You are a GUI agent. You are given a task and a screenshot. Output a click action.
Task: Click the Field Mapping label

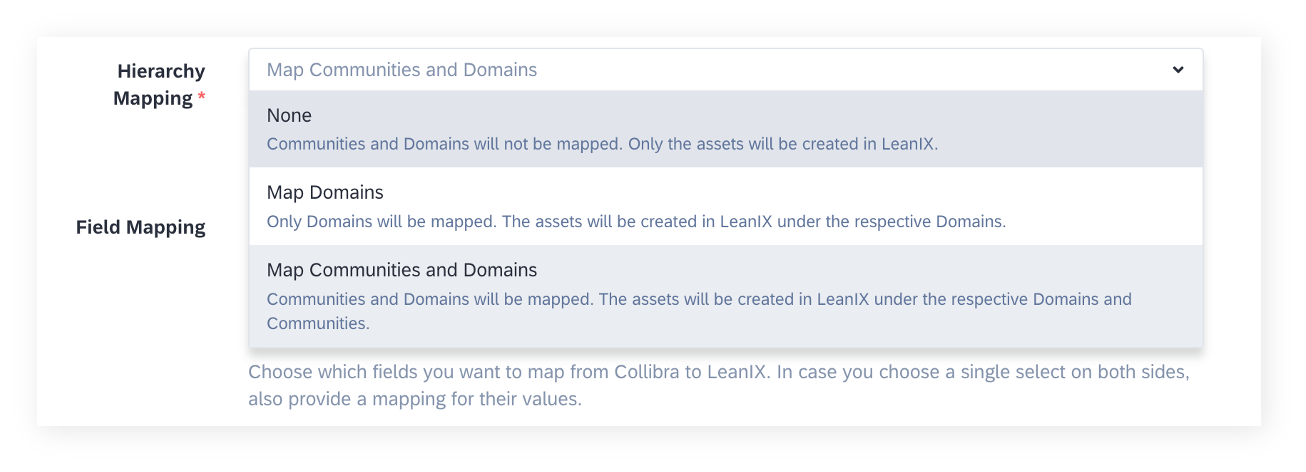point(141,227)
